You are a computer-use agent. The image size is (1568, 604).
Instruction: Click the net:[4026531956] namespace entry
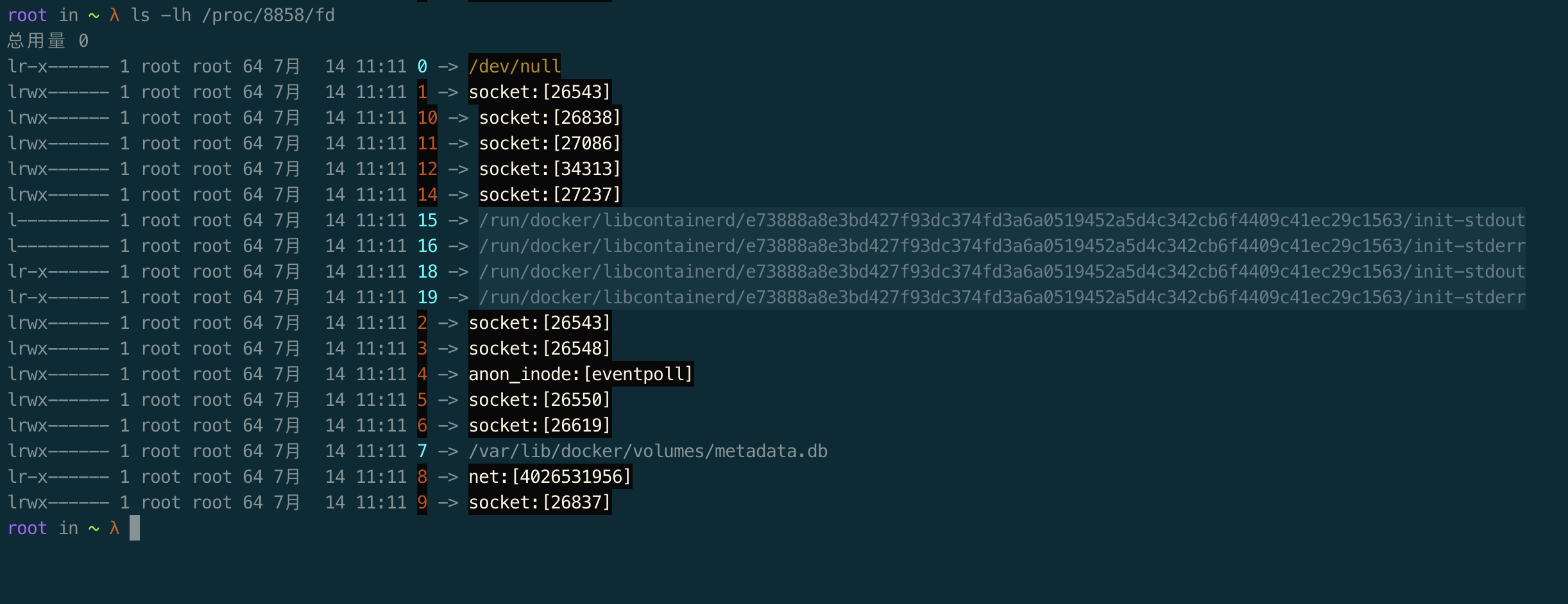pos(550,476)
